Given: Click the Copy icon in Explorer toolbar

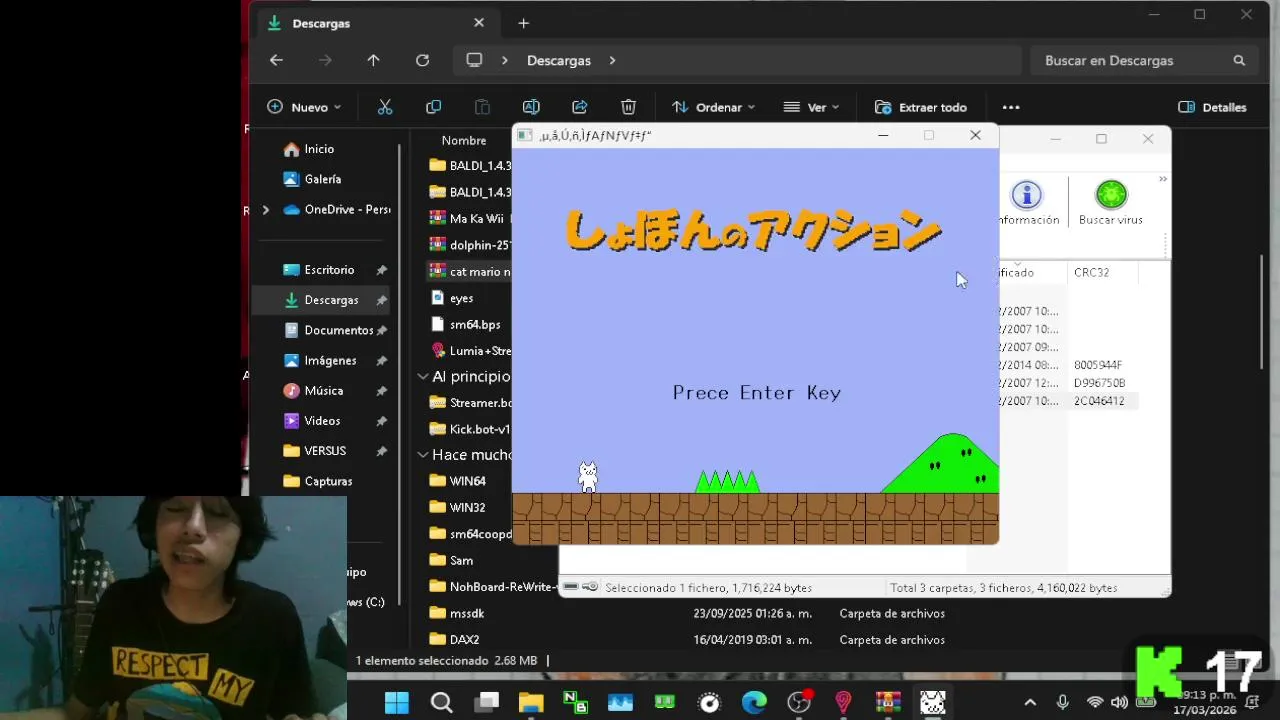Looking at the screenshot, I should (433, 107).
